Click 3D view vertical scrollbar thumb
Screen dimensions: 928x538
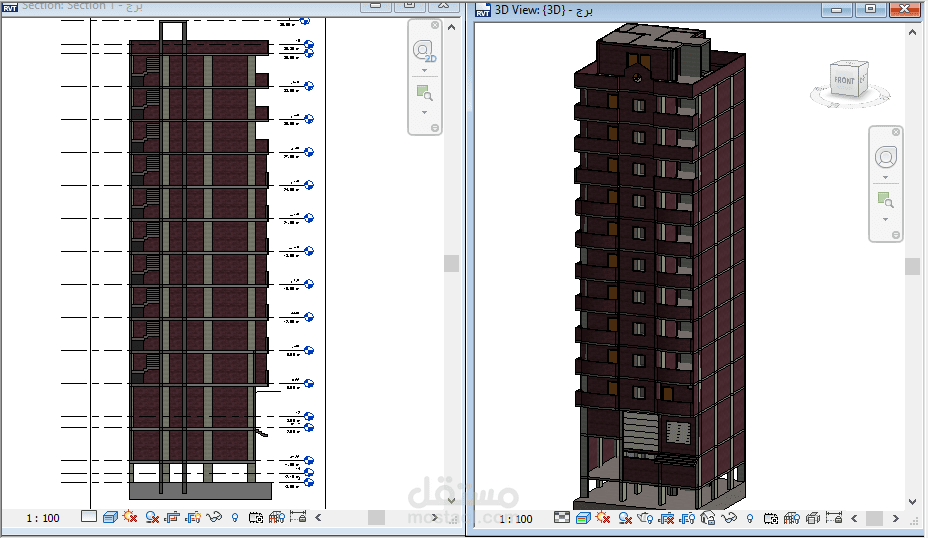[913, 266]
